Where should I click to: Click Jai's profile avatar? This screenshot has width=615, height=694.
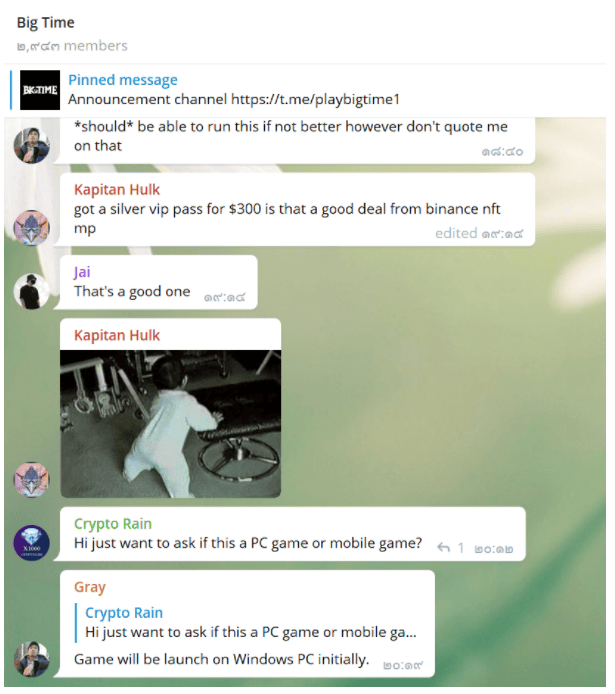tap(31, 291)
